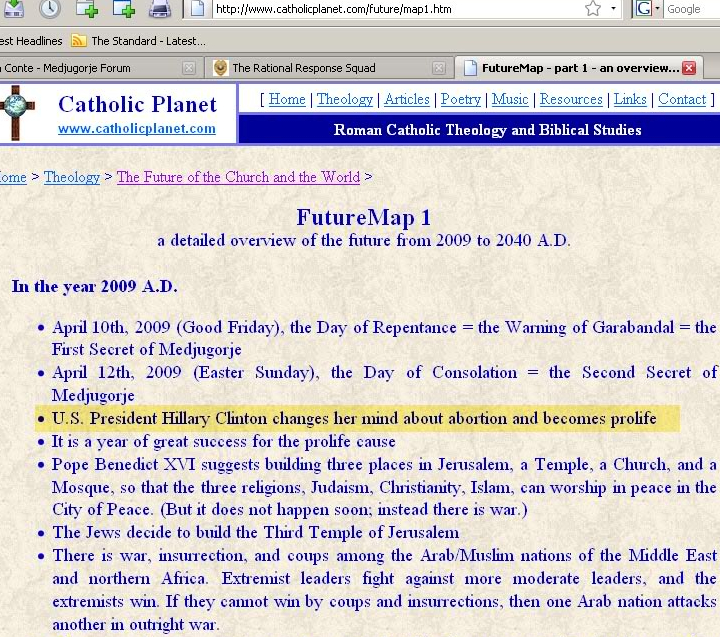
Task: Click the Pope Benedict XVI bullet text
Action: 384,487
